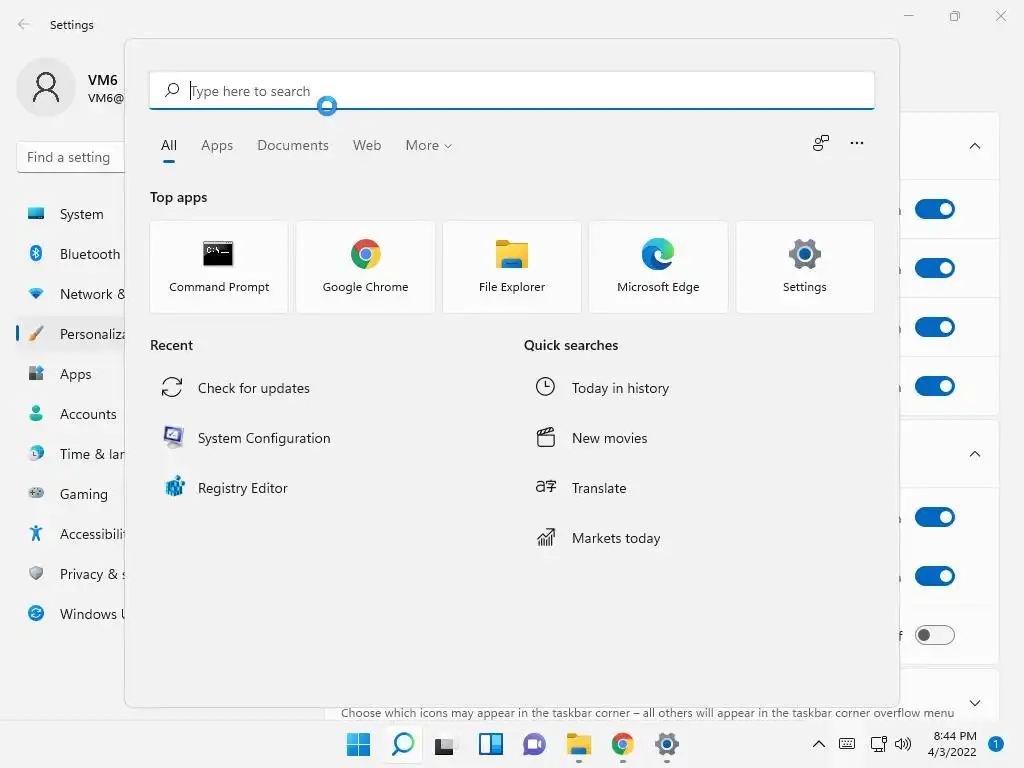Run Translate quick search
Image resolution: width=1024 pixels, height=768 pixels.
click(x=581, y=488)
